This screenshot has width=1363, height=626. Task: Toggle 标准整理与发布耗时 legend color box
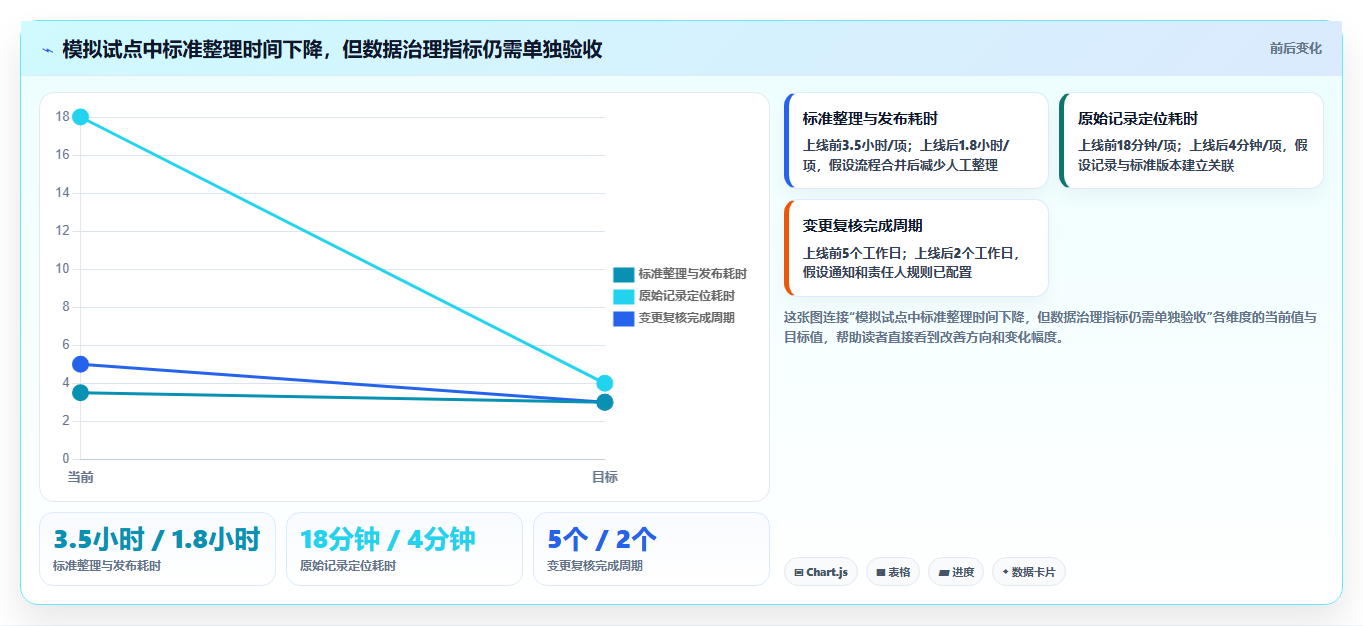coord(624,274)
